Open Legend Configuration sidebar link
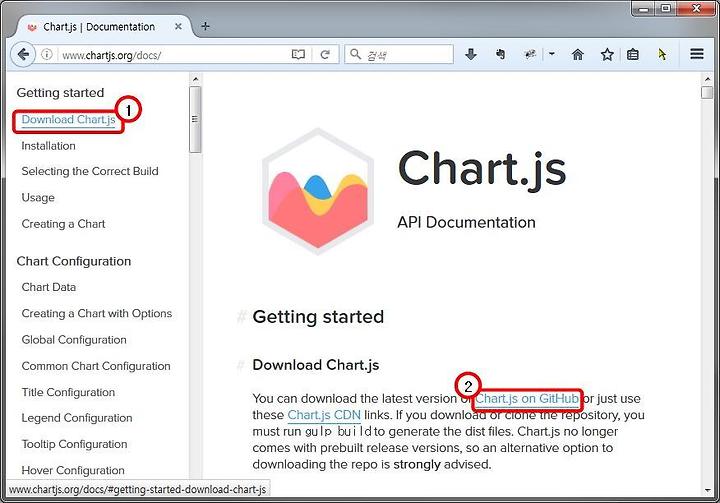720x503 pixels. (x=77, y=418)
